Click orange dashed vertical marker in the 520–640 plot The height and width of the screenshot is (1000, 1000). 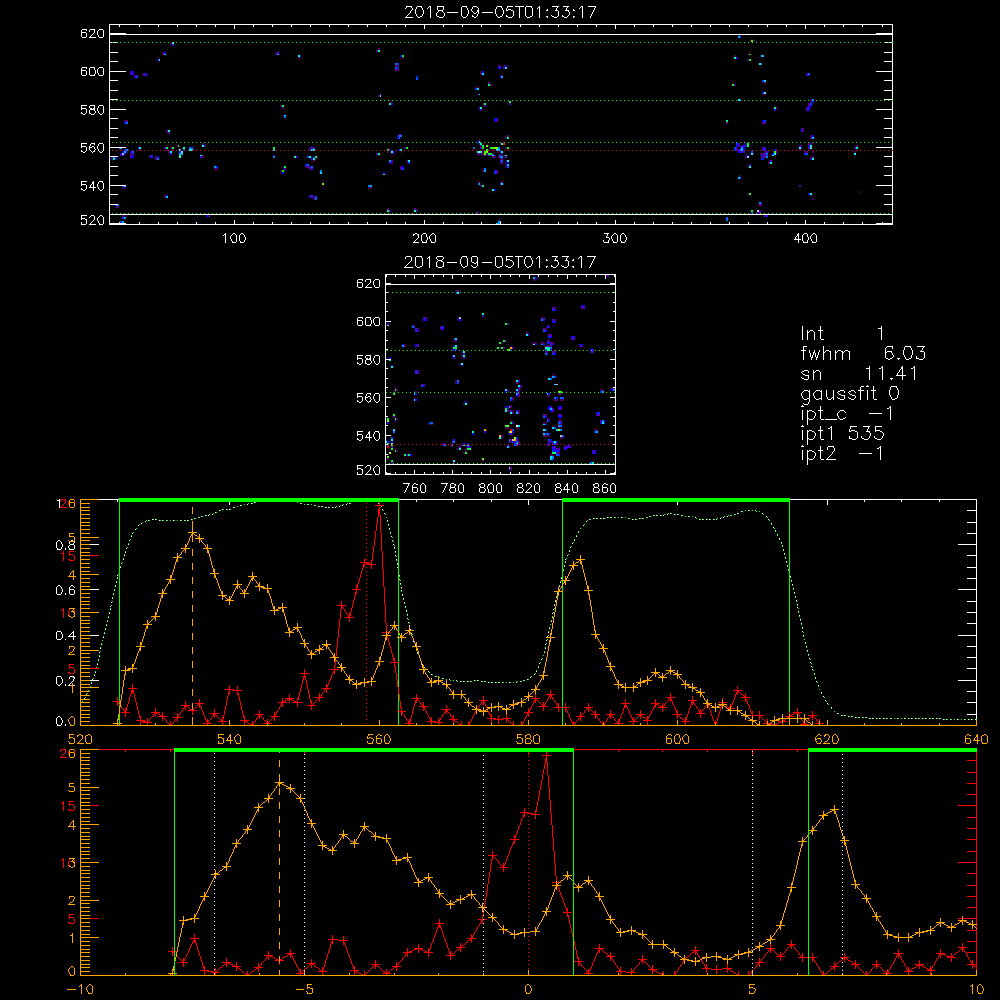pos(193,615)
